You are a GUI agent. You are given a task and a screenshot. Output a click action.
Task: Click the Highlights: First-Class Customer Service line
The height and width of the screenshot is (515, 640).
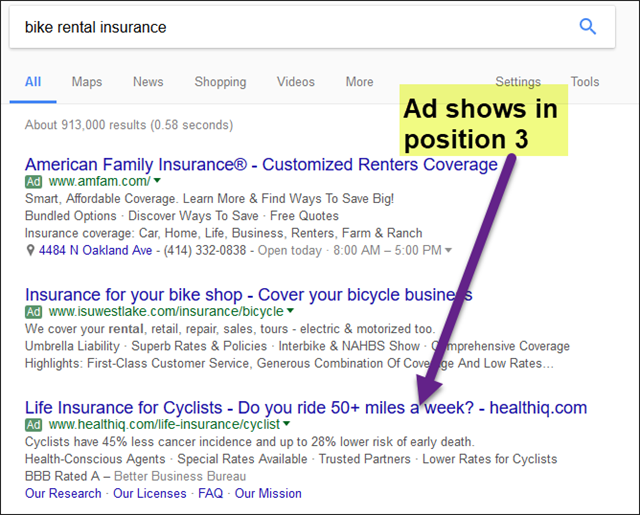289,363
